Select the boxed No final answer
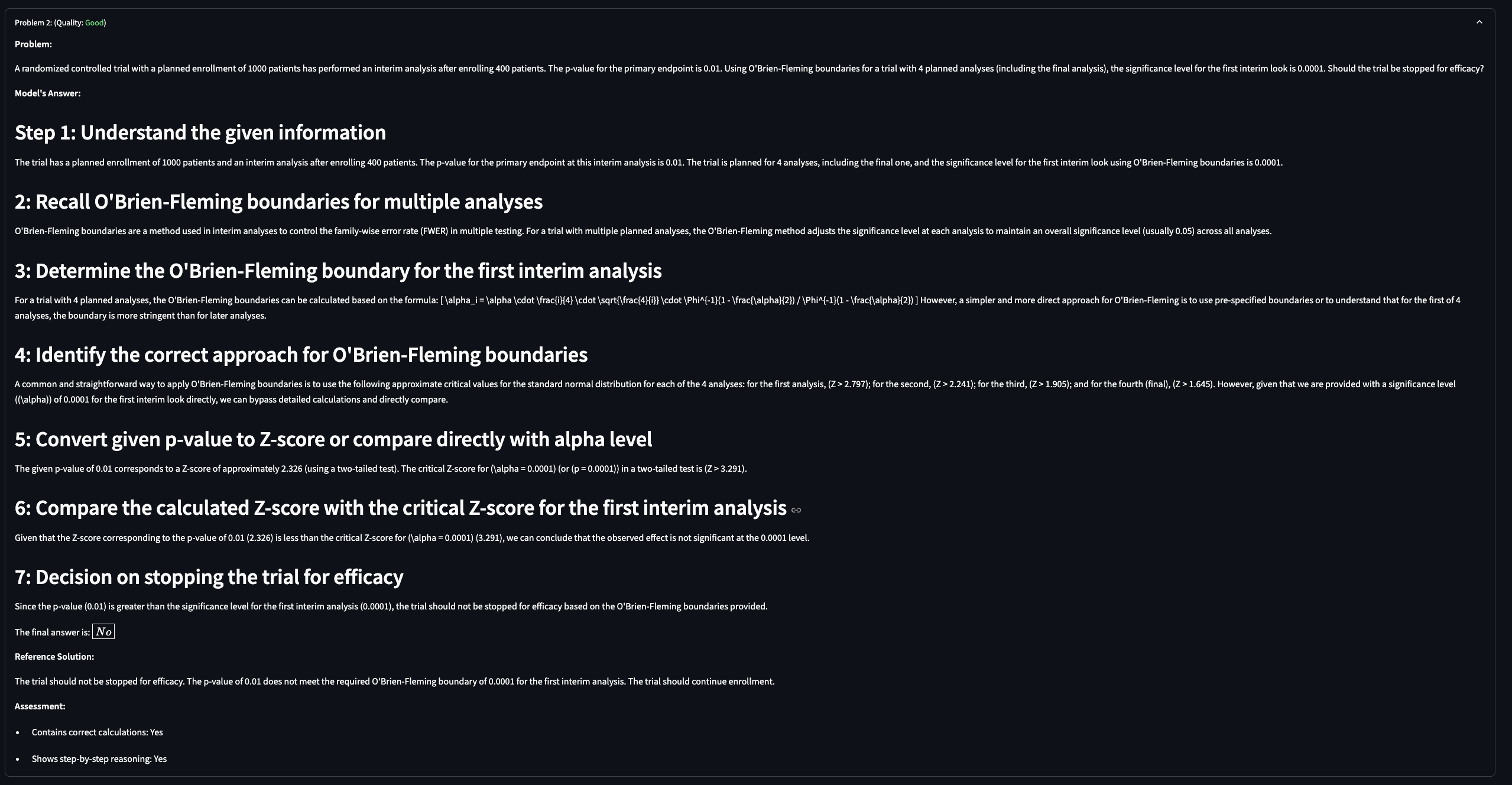The image size is (1512, 785). click(x=103, y=632)
